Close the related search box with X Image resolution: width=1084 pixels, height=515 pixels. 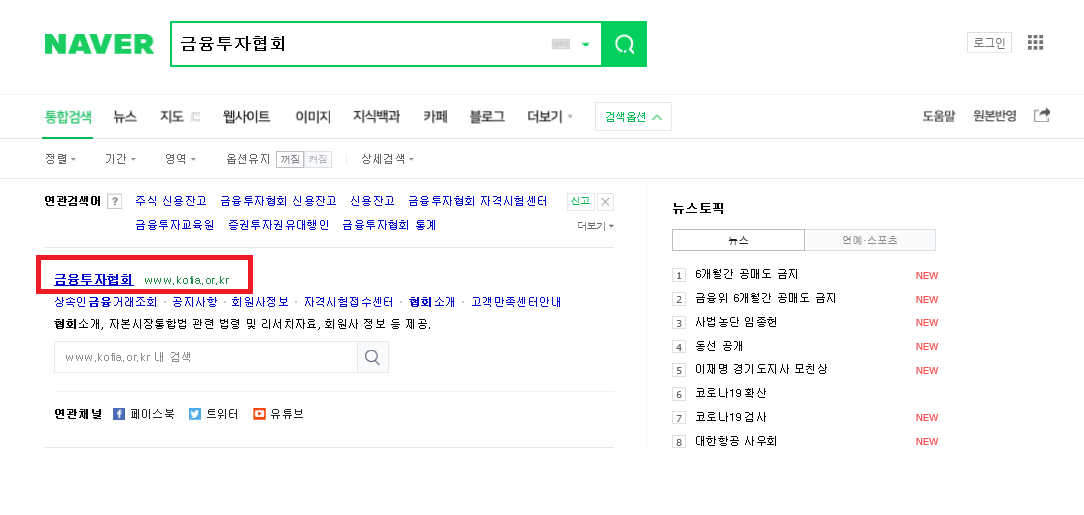[x=606, y=202]
